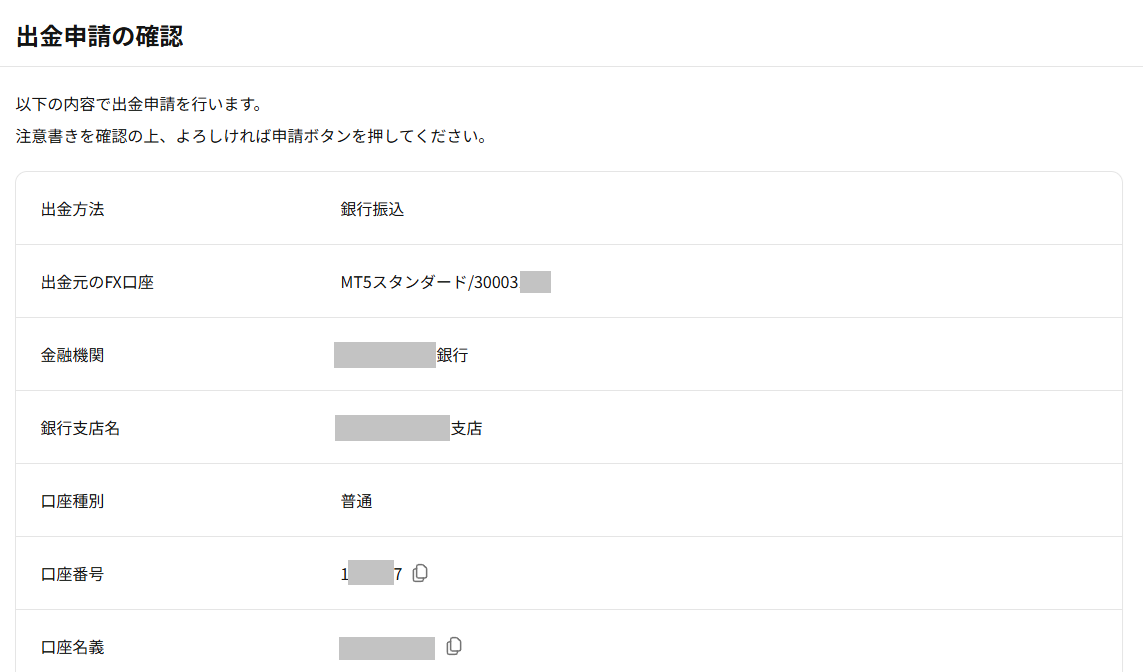Click the 出金元のFX口座 label
1143x672 pixels.
tap(97, 282)
